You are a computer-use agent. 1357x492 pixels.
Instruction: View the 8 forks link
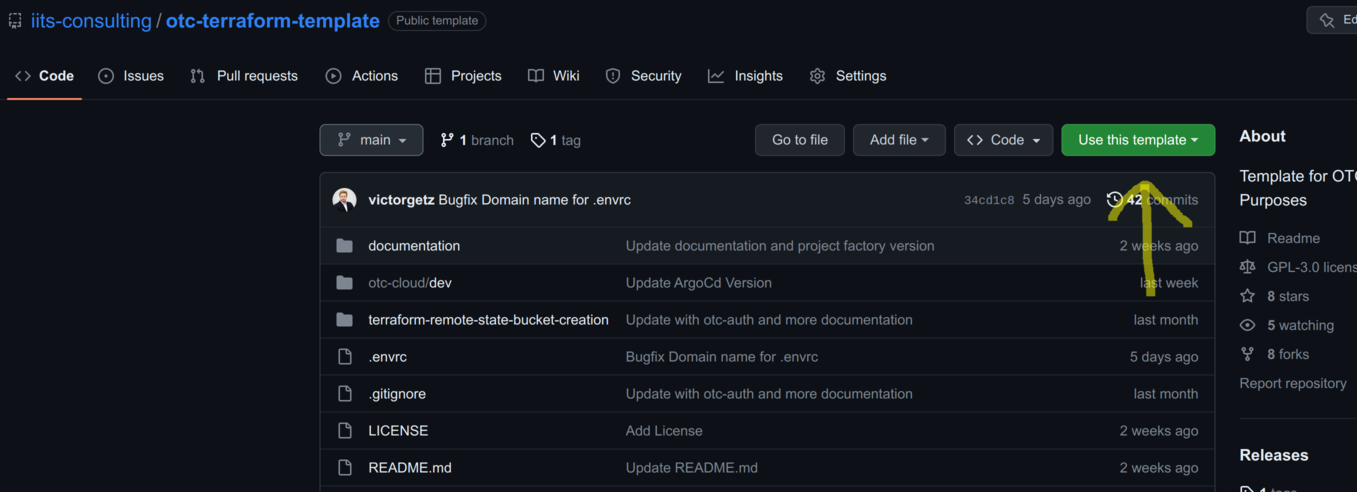click(x=1274, y=354)
